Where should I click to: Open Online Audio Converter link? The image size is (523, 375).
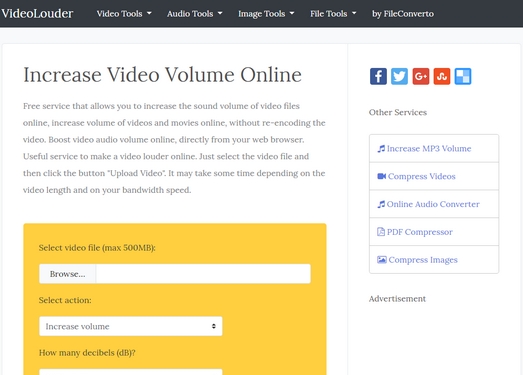(x=434, y=204)
